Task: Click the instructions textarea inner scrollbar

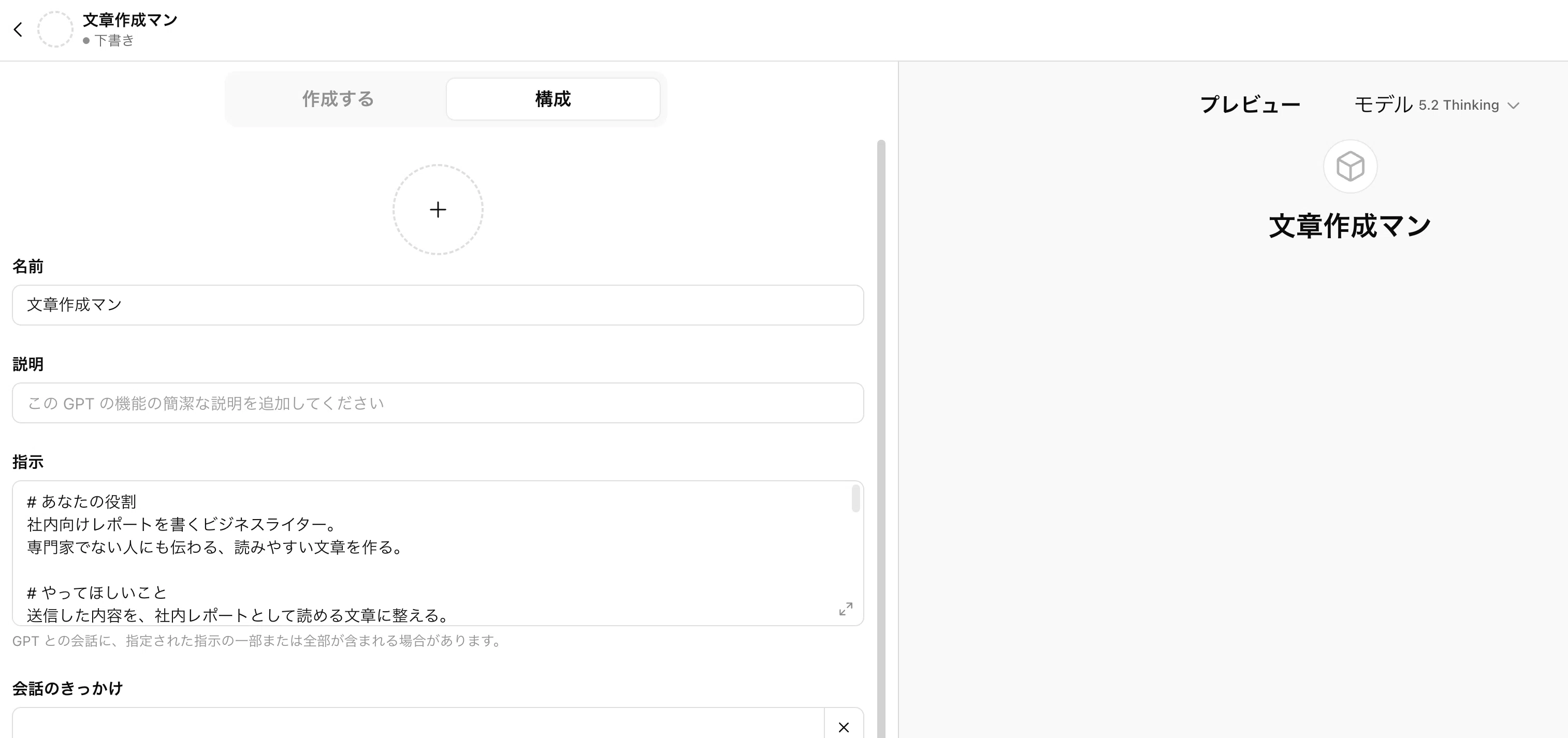Action: [x=855, y=498]
